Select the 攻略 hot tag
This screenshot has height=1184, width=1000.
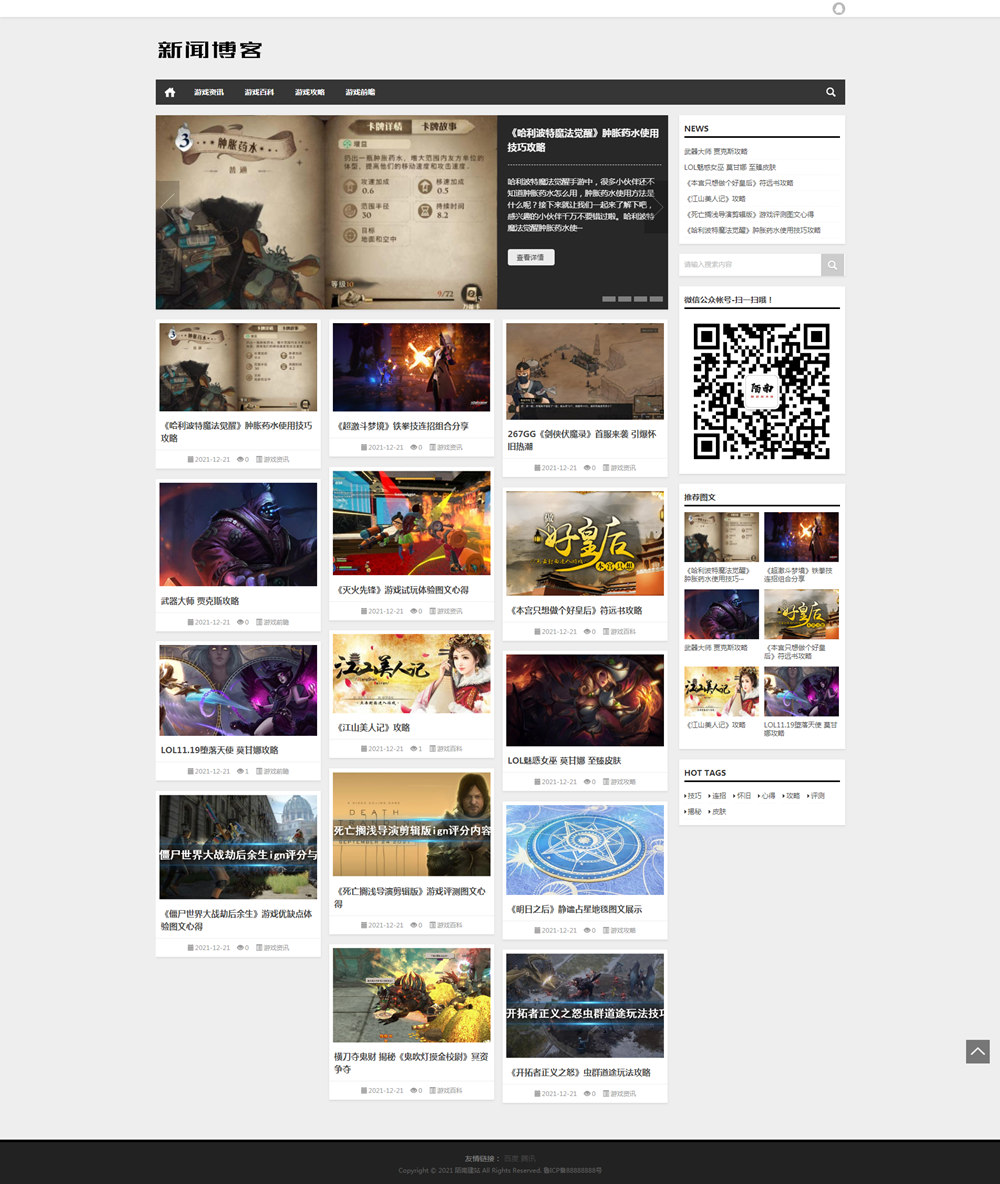pos(792,796)
